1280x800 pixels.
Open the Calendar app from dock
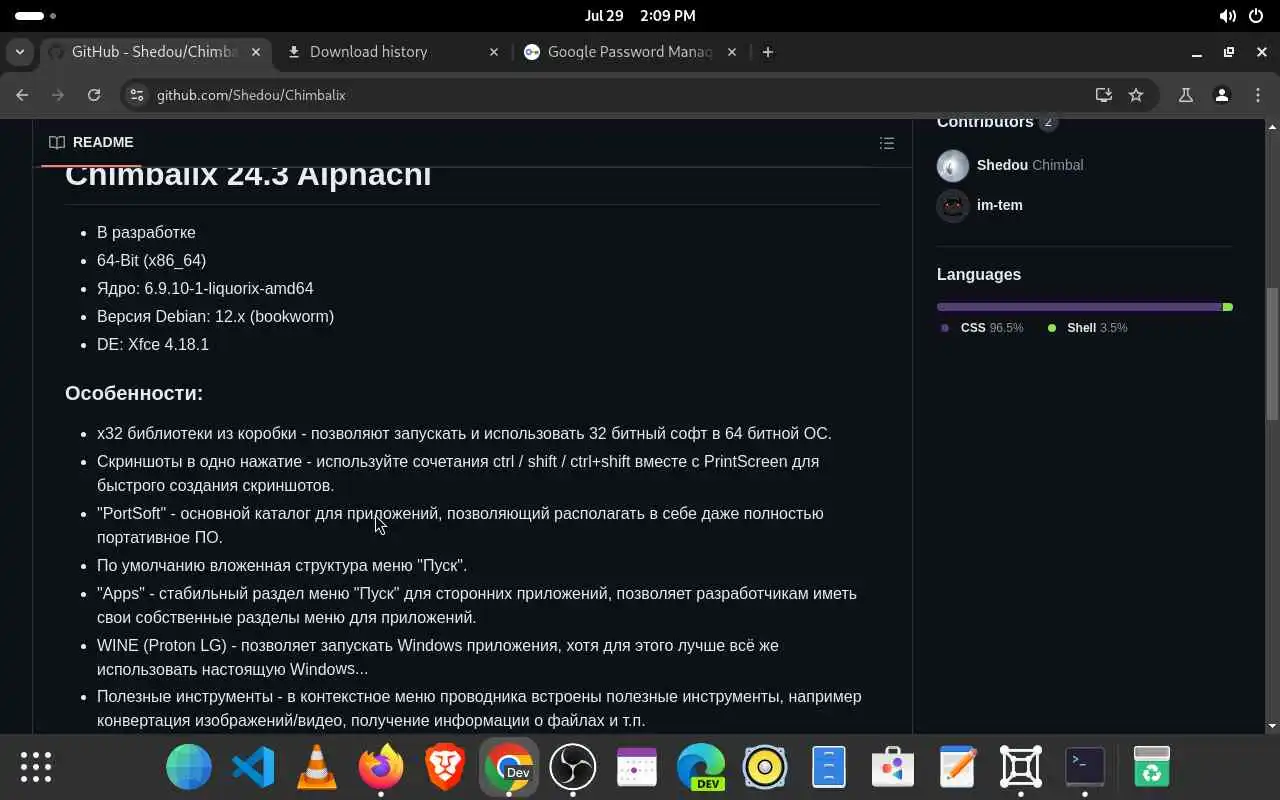click(637, 767)
